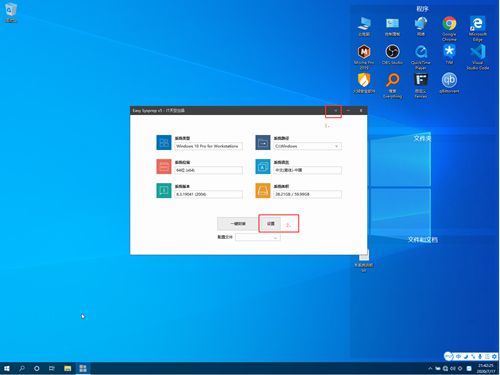Select the Google Chrome desktop icon
This screenshot has height=375, width=500.
click(449, 28)
